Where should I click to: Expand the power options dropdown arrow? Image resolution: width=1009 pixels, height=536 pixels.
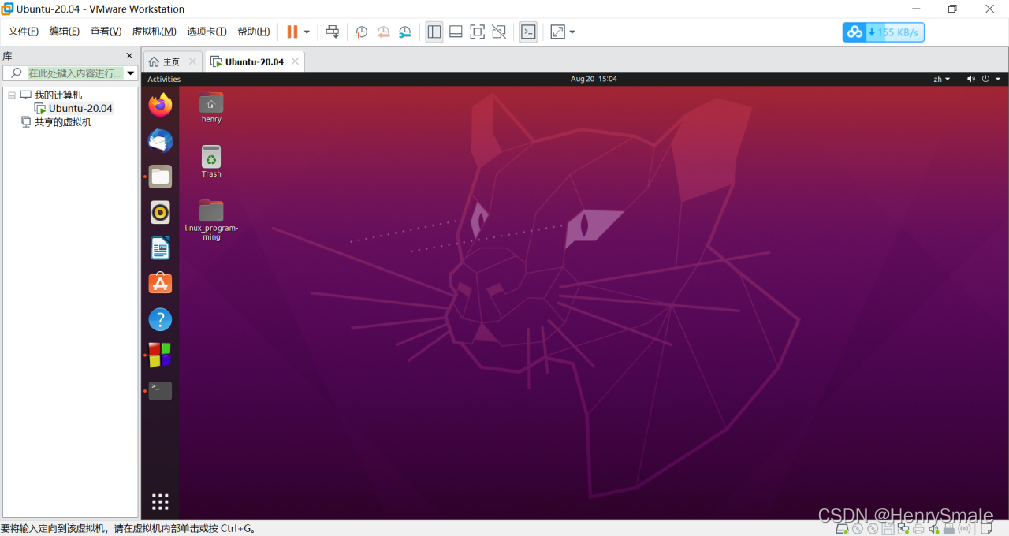[x=307, y=32]
